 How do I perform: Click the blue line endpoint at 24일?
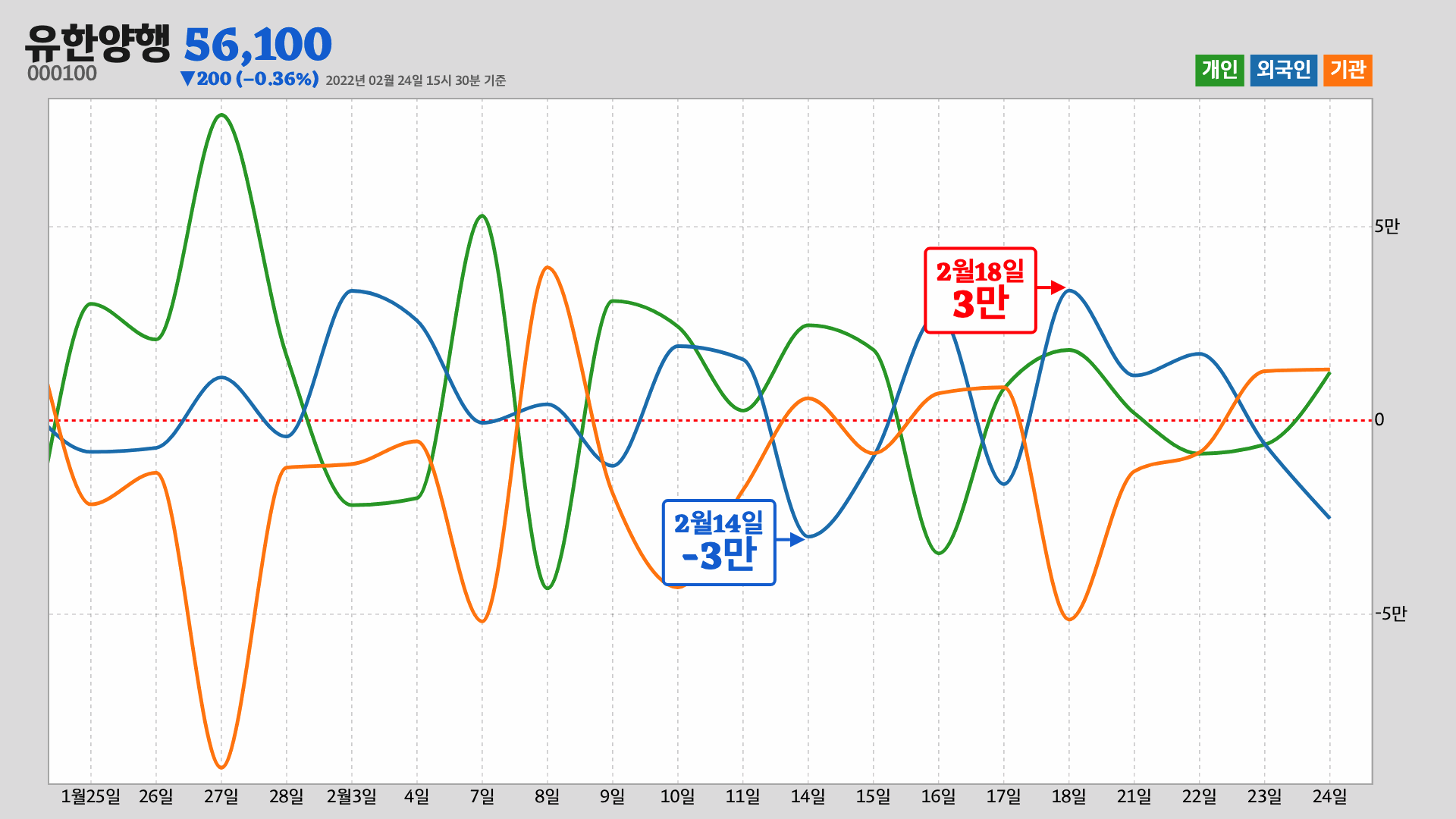click(1329, 517)
